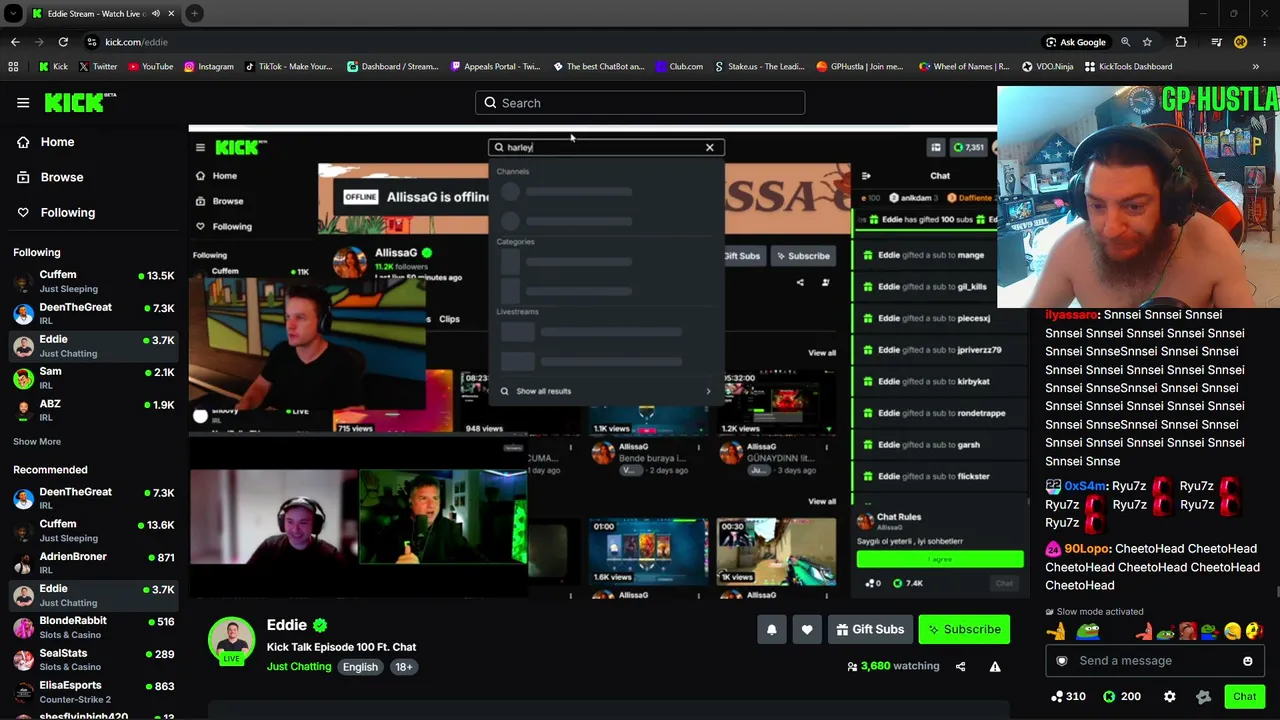Open DeenTheGreat channel in the Following list
This screenshot has height=720, width=1280.
(x=94, y=314)
